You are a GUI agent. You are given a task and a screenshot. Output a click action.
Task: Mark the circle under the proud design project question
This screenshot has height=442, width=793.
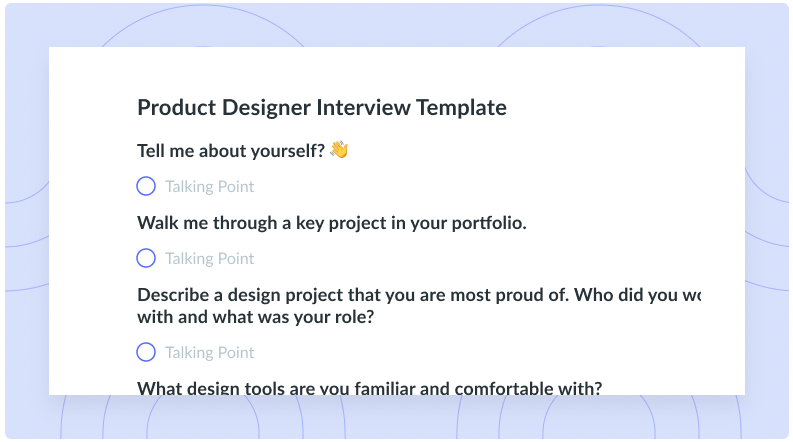tap(146, 352)
